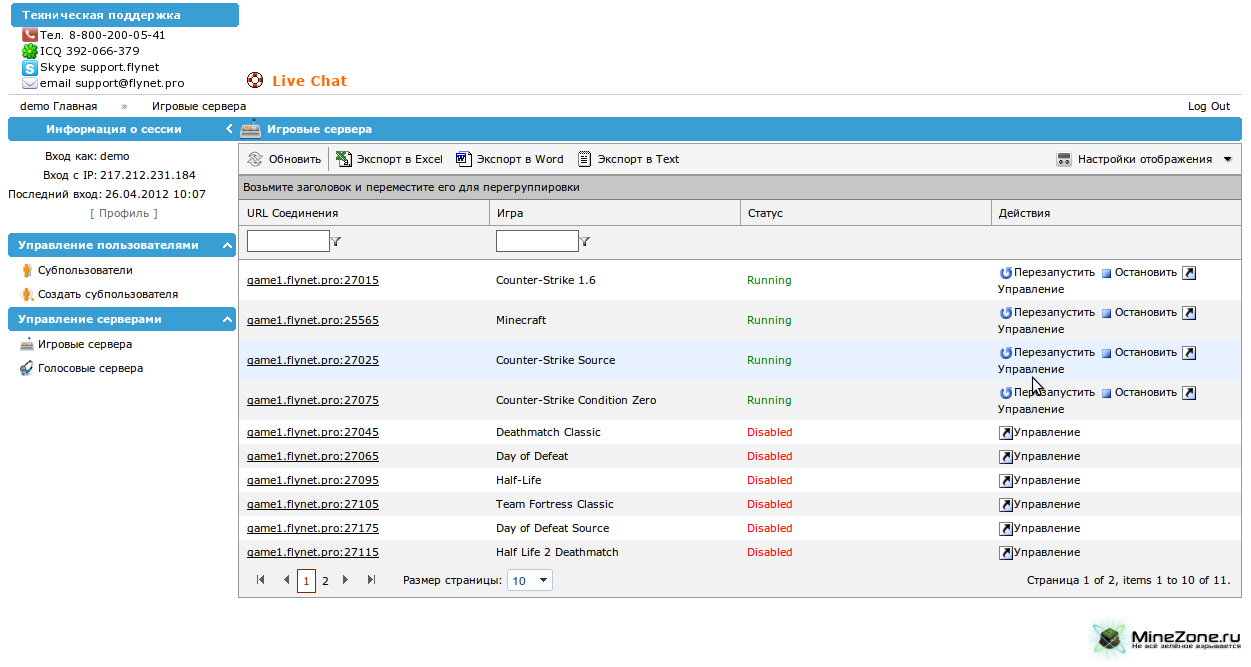
Task: Collapse the Управление пользователями panel
Action: (228, 245)
